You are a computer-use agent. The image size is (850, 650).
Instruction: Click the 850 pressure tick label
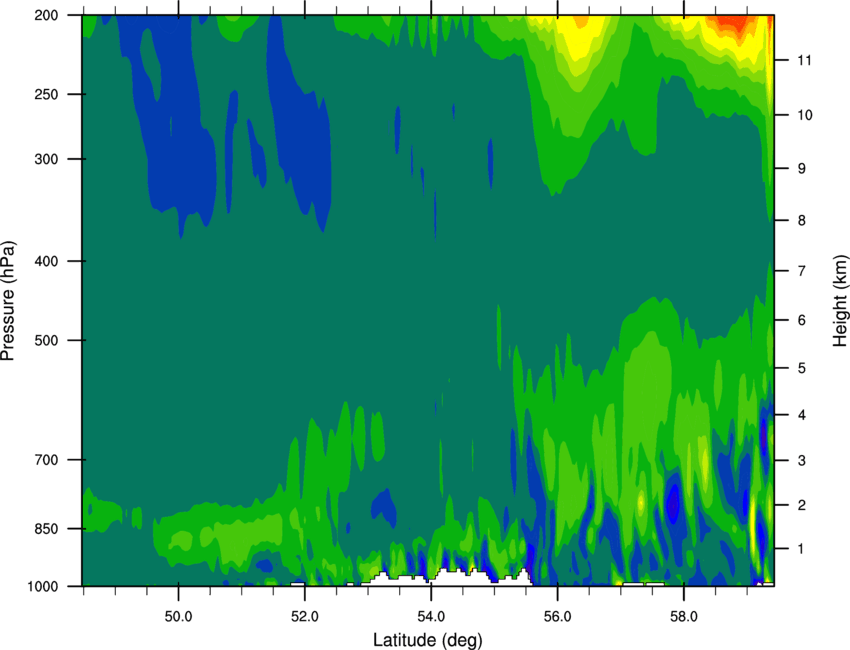coord(47,529)
